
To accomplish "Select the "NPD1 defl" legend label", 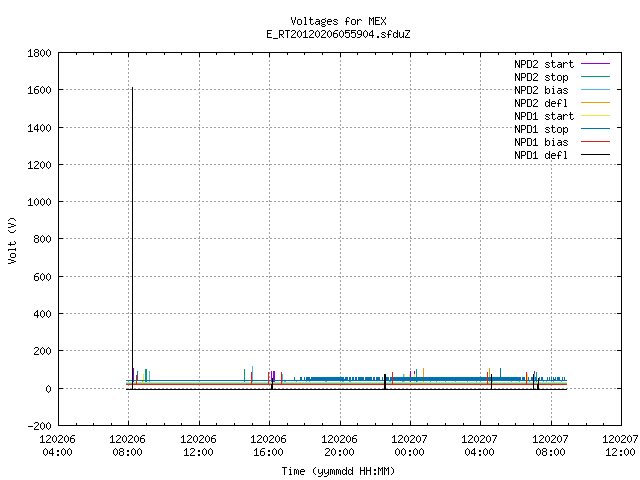I will coord(541,156).
